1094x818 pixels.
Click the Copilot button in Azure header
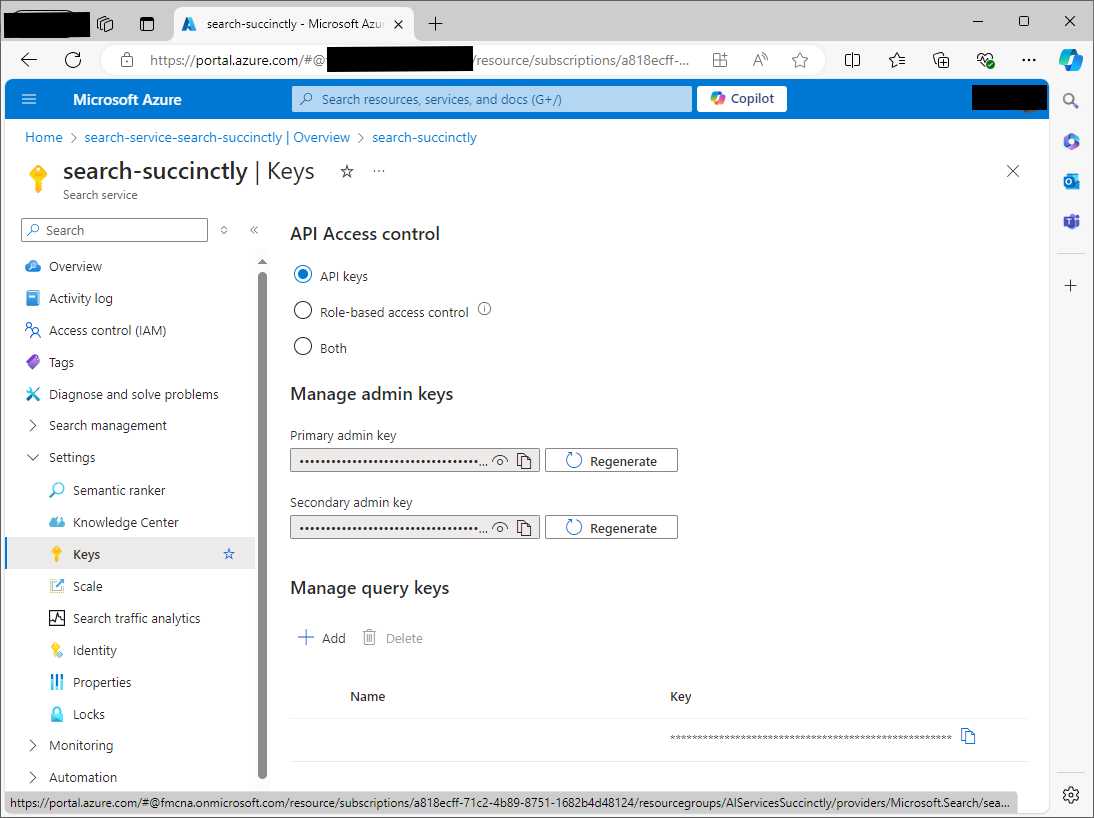click(742, 99)
